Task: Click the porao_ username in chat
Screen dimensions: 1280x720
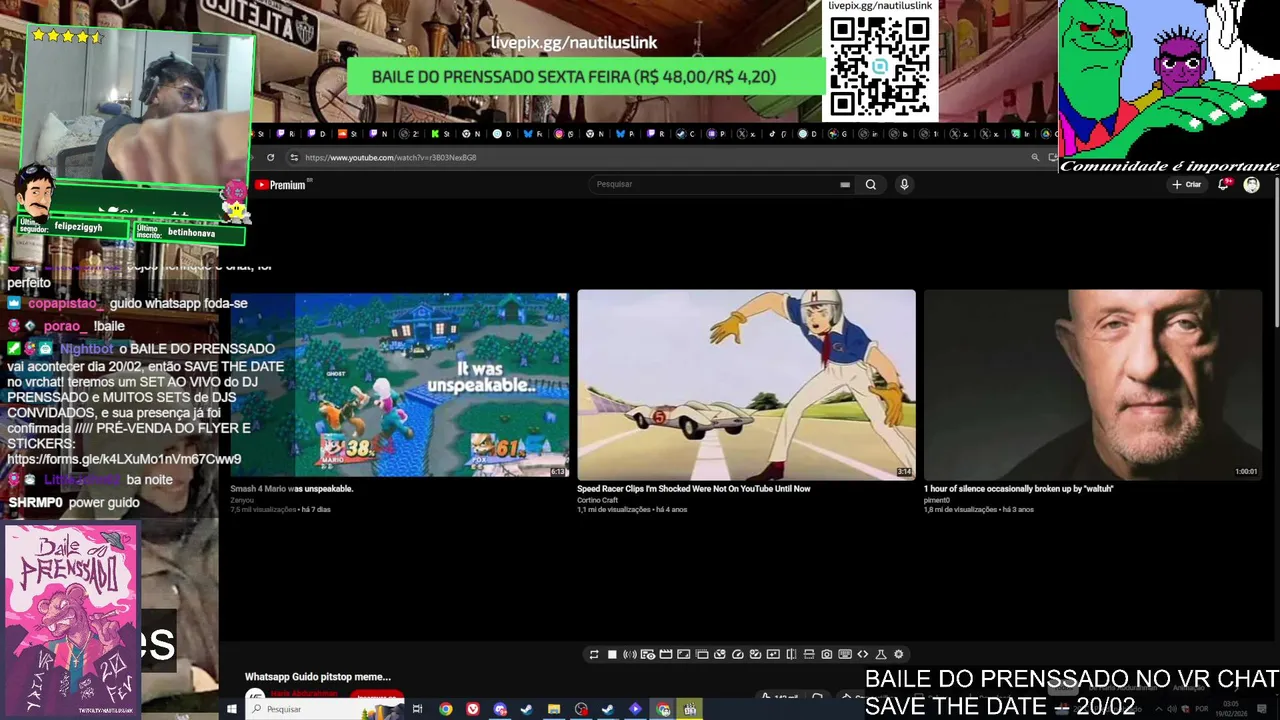Action: 64,326
